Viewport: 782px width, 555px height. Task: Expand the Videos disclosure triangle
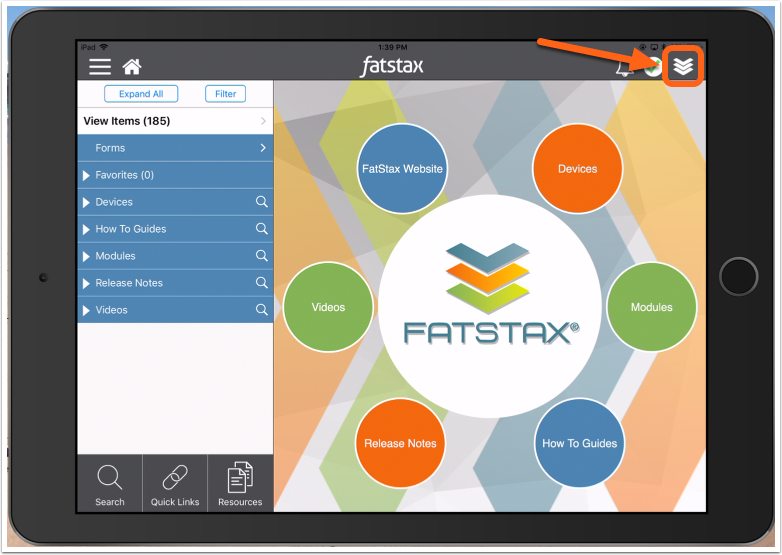click(x=86, y=310)
